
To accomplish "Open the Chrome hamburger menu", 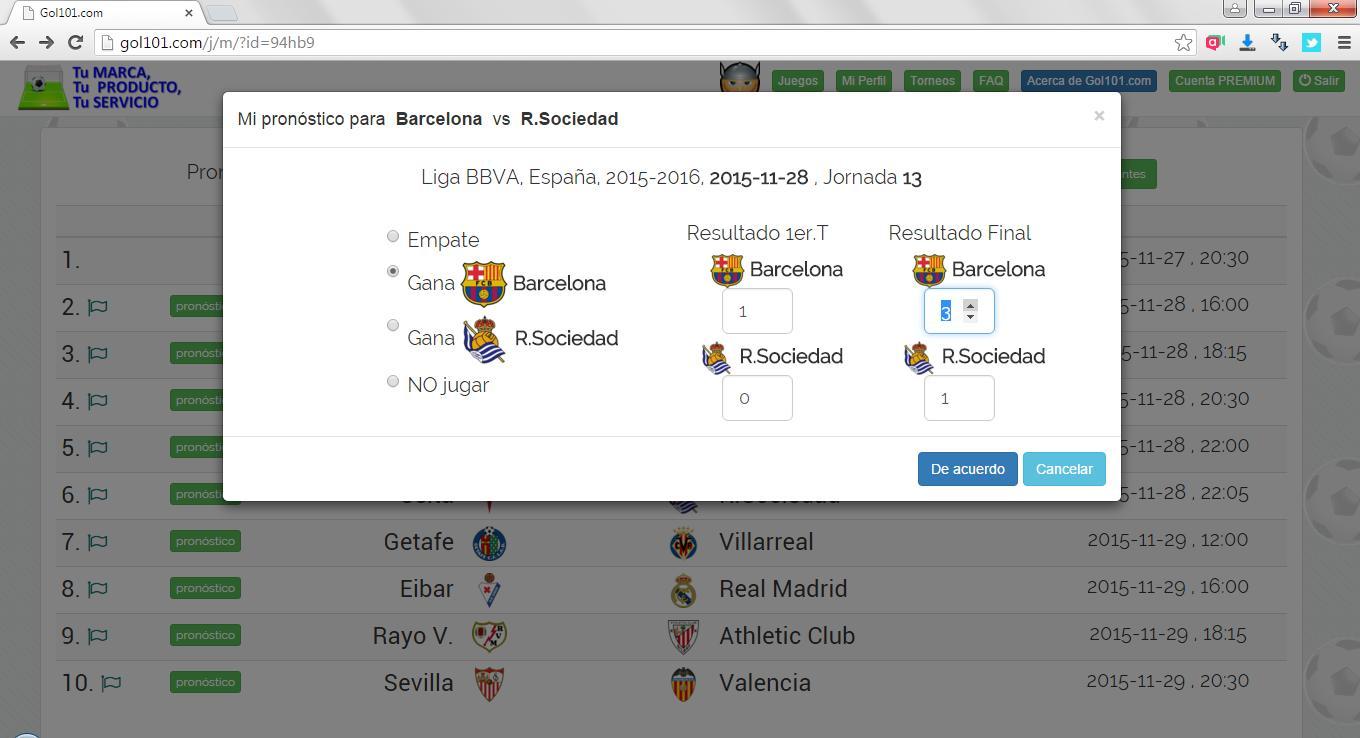I will point(1343,43).
